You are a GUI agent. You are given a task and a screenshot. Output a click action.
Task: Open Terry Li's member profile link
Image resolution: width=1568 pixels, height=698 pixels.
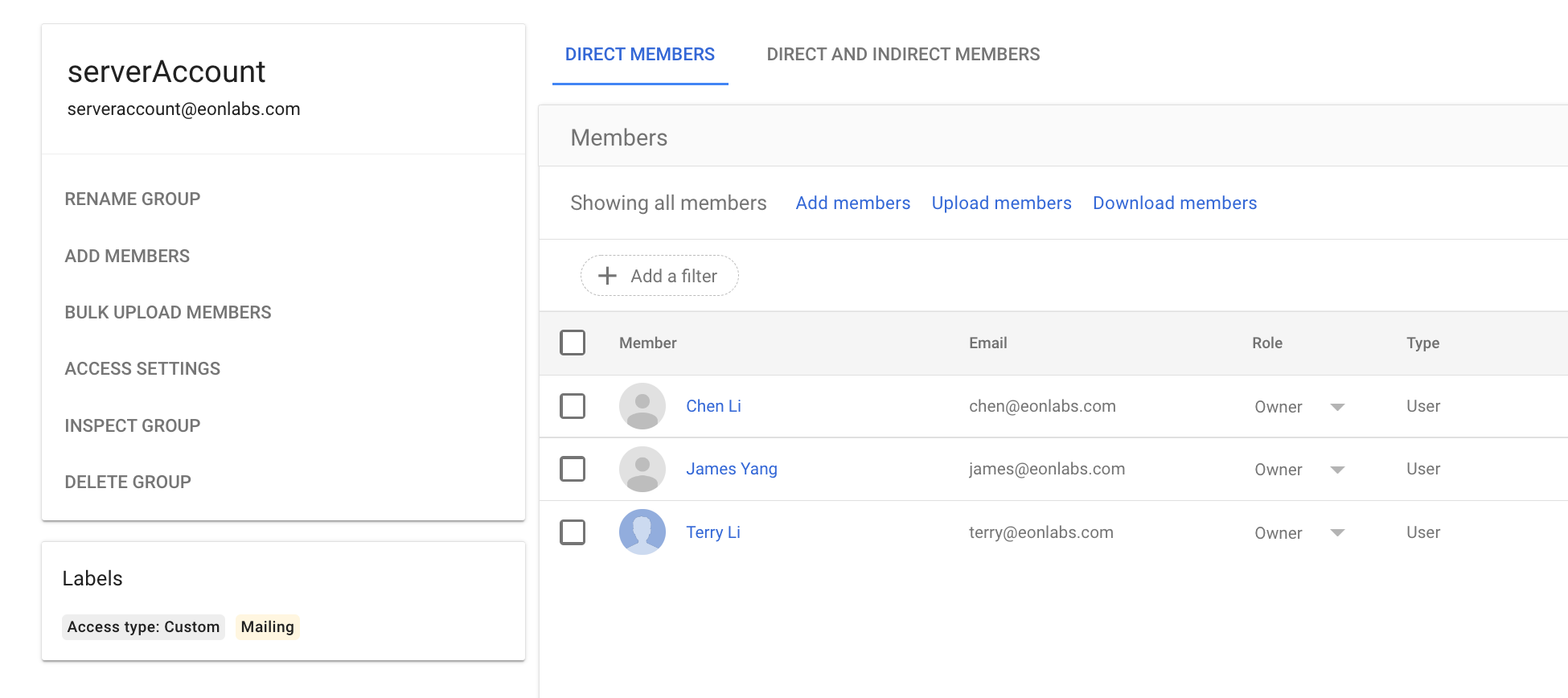tap(712, 532)
